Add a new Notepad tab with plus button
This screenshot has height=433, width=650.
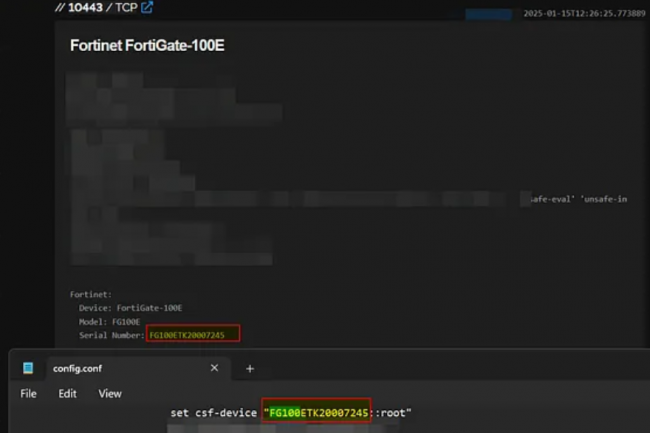(x=250, y=368)
